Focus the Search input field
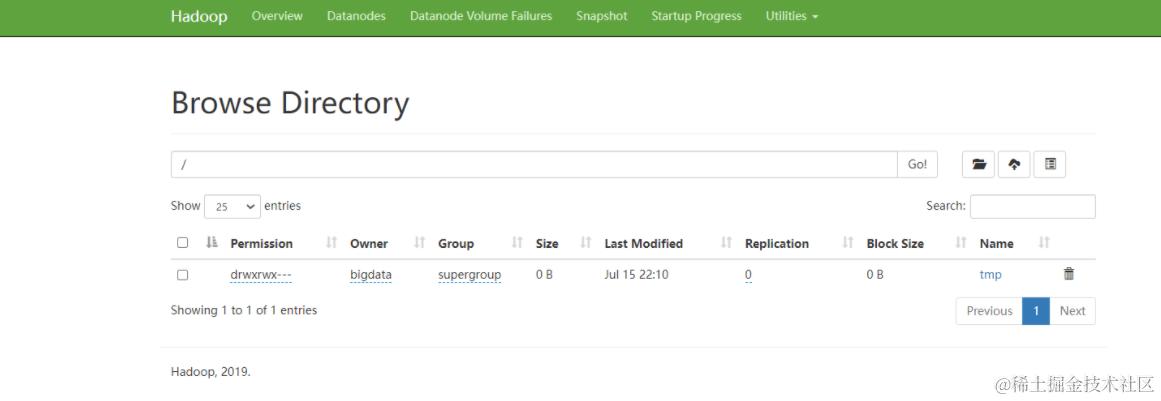The width and height of the screenshot is (1161, 401). click(x=1033, y=206)
